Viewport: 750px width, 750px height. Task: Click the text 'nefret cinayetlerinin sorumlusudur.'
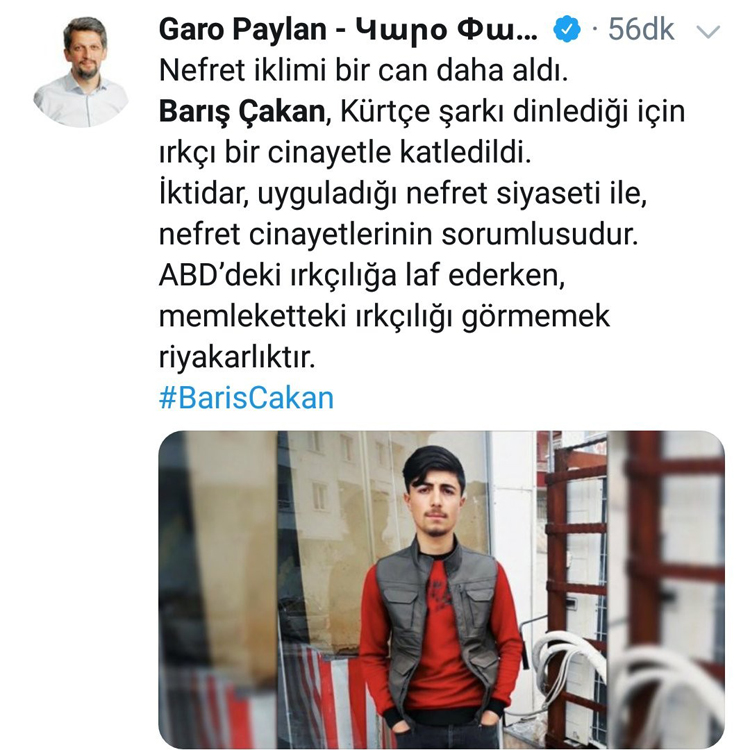[398, 235]
